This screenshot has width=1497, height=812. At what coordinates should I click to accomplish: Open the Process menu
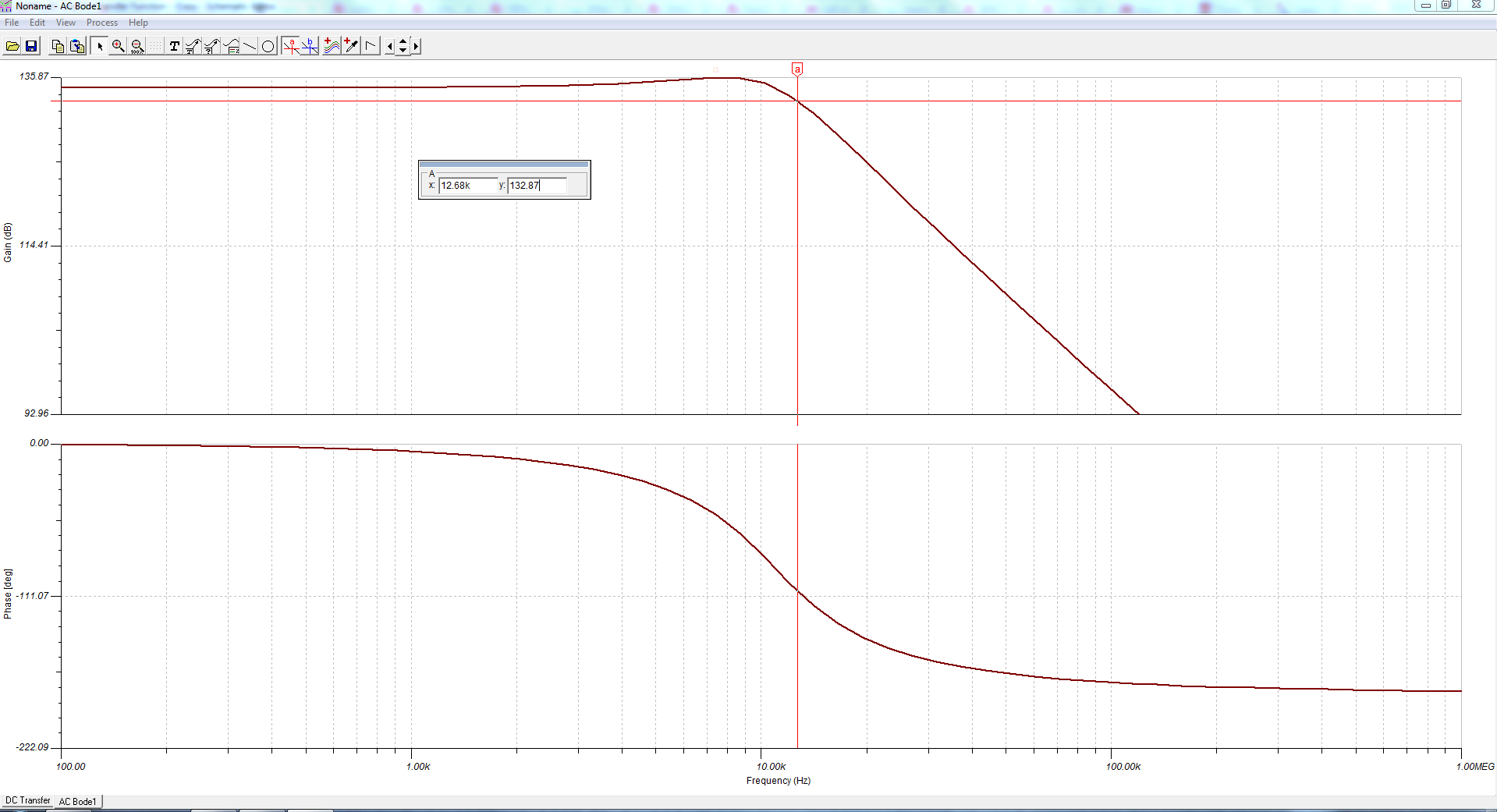[x=102, y=23]
